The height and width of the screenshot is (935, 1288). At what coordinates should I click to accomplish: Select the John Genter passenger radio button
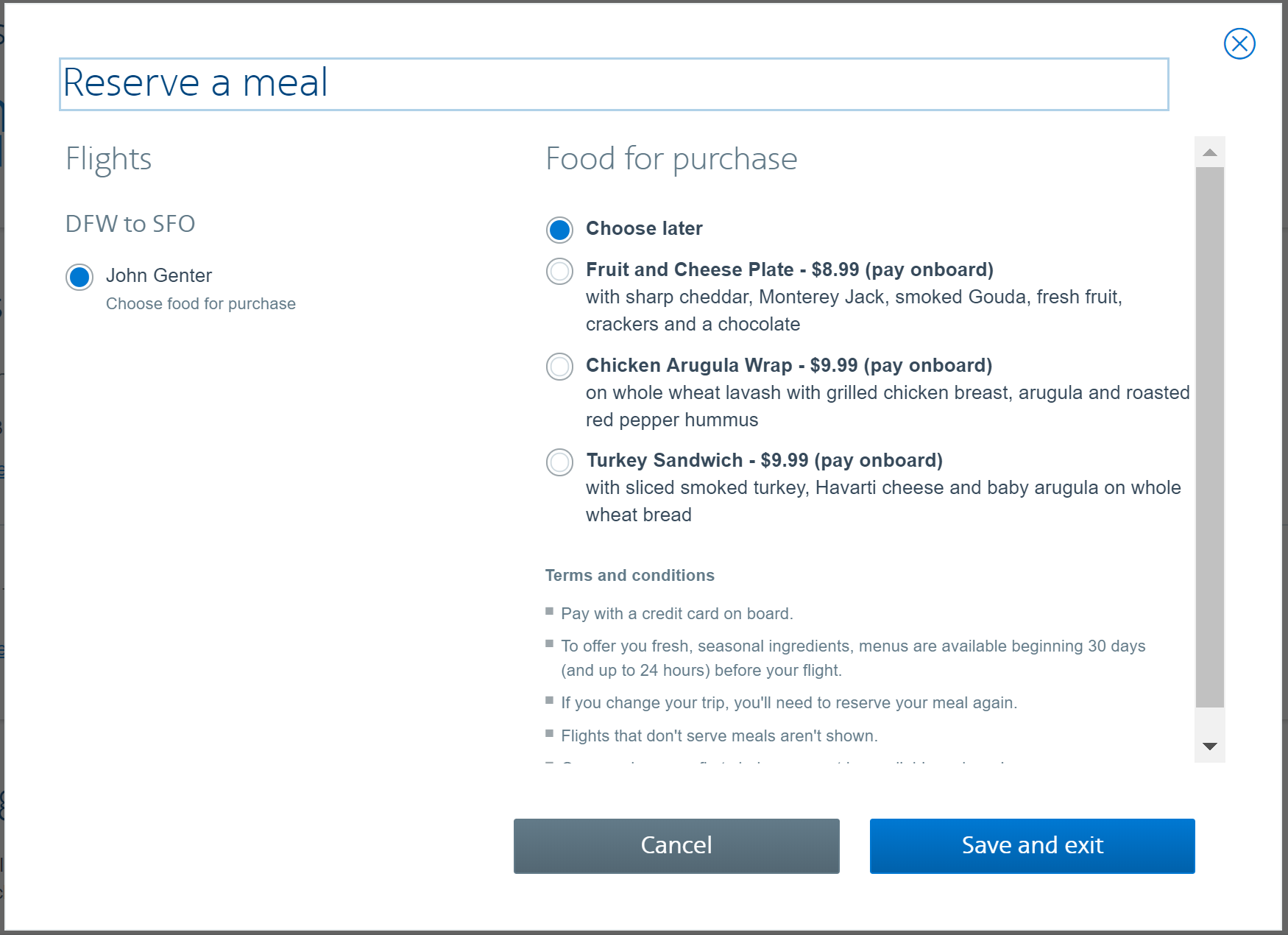pos(79,277)
